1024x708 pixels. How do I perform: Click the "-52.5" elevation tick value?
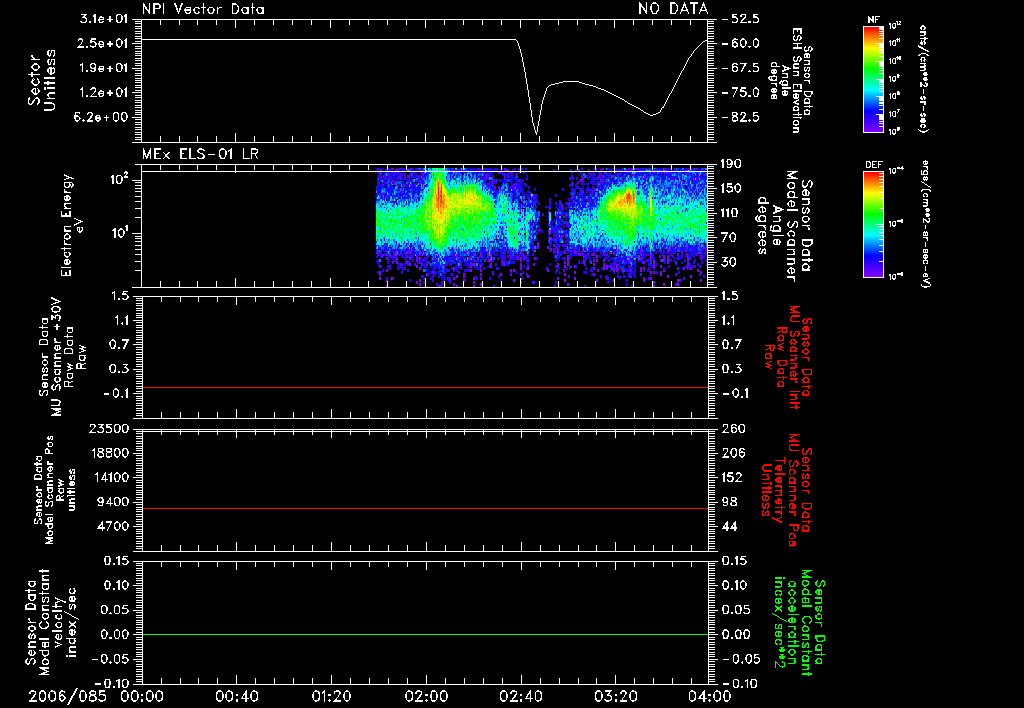[741, 19]
